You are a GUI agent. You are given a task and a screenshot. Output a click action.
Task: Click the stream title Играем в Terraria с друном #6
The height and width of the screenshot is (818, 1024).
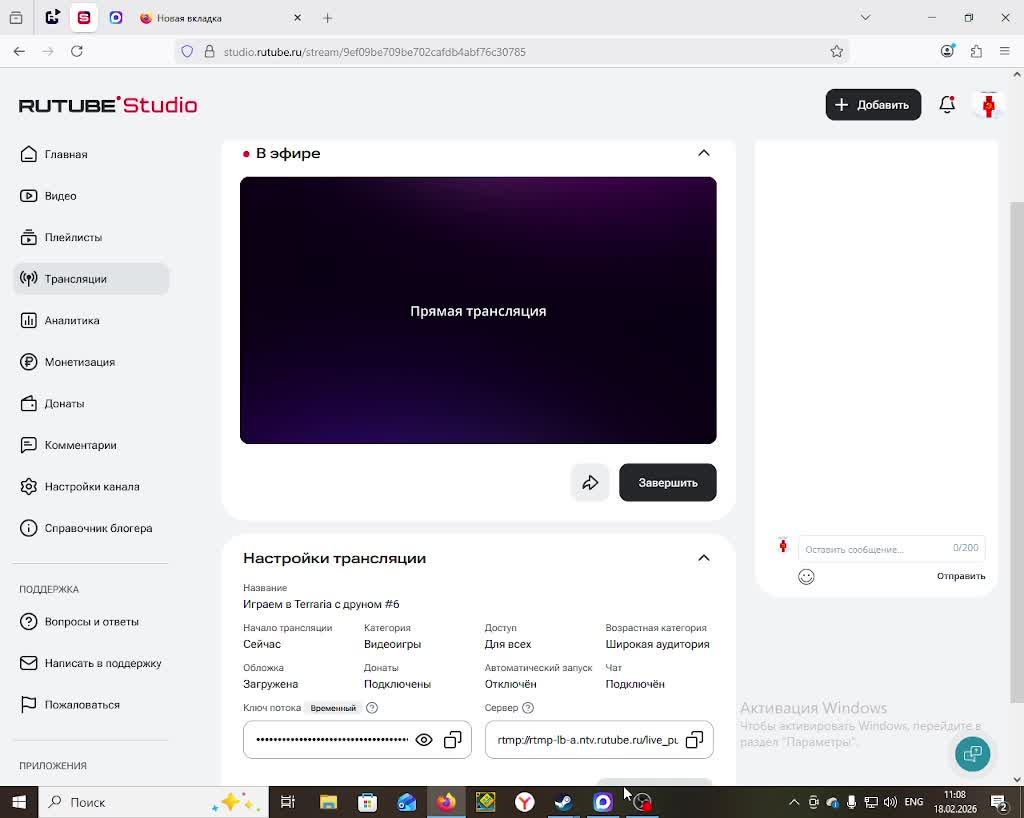point(321,605)
